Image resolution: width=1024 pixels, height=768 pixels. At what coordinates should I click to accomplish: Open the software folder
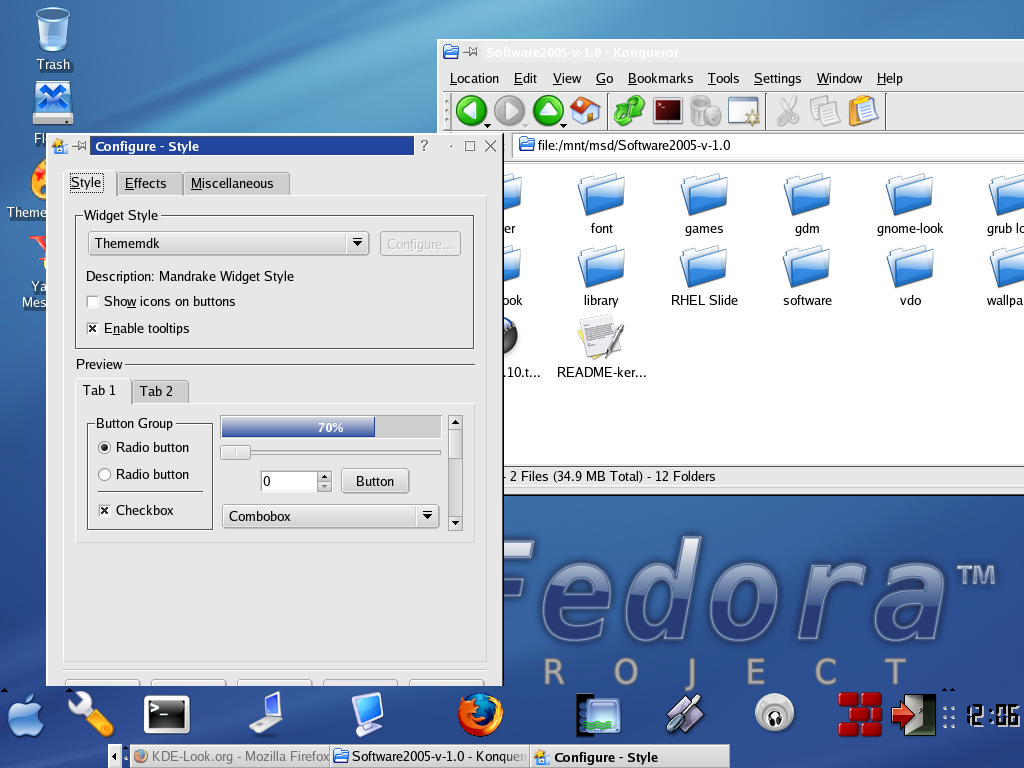pyautogui.click(x=807, y=276)
